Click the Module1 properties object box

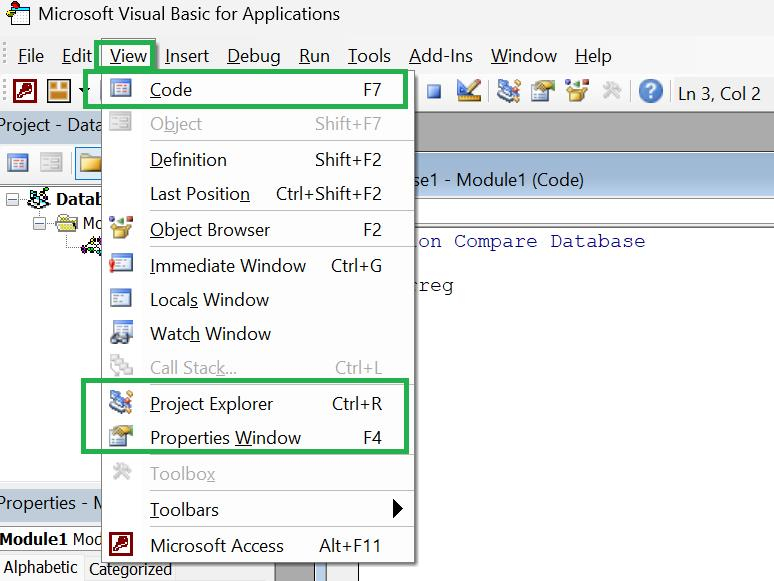[x=51, y=539]
